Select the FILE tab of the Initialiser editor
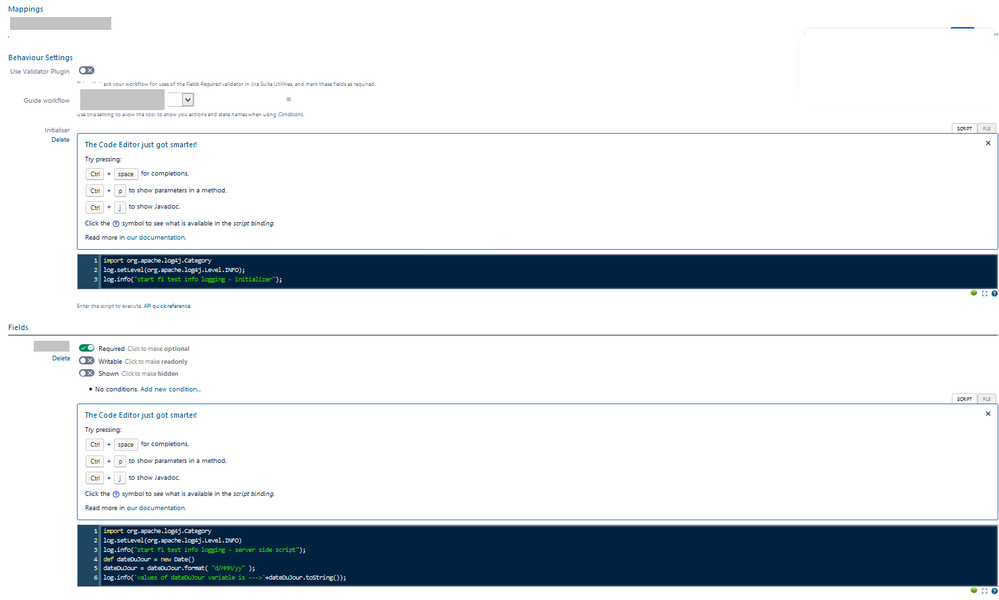Image resolution: width=999 pixels, height=600 pixels. (x=986, y=129)
